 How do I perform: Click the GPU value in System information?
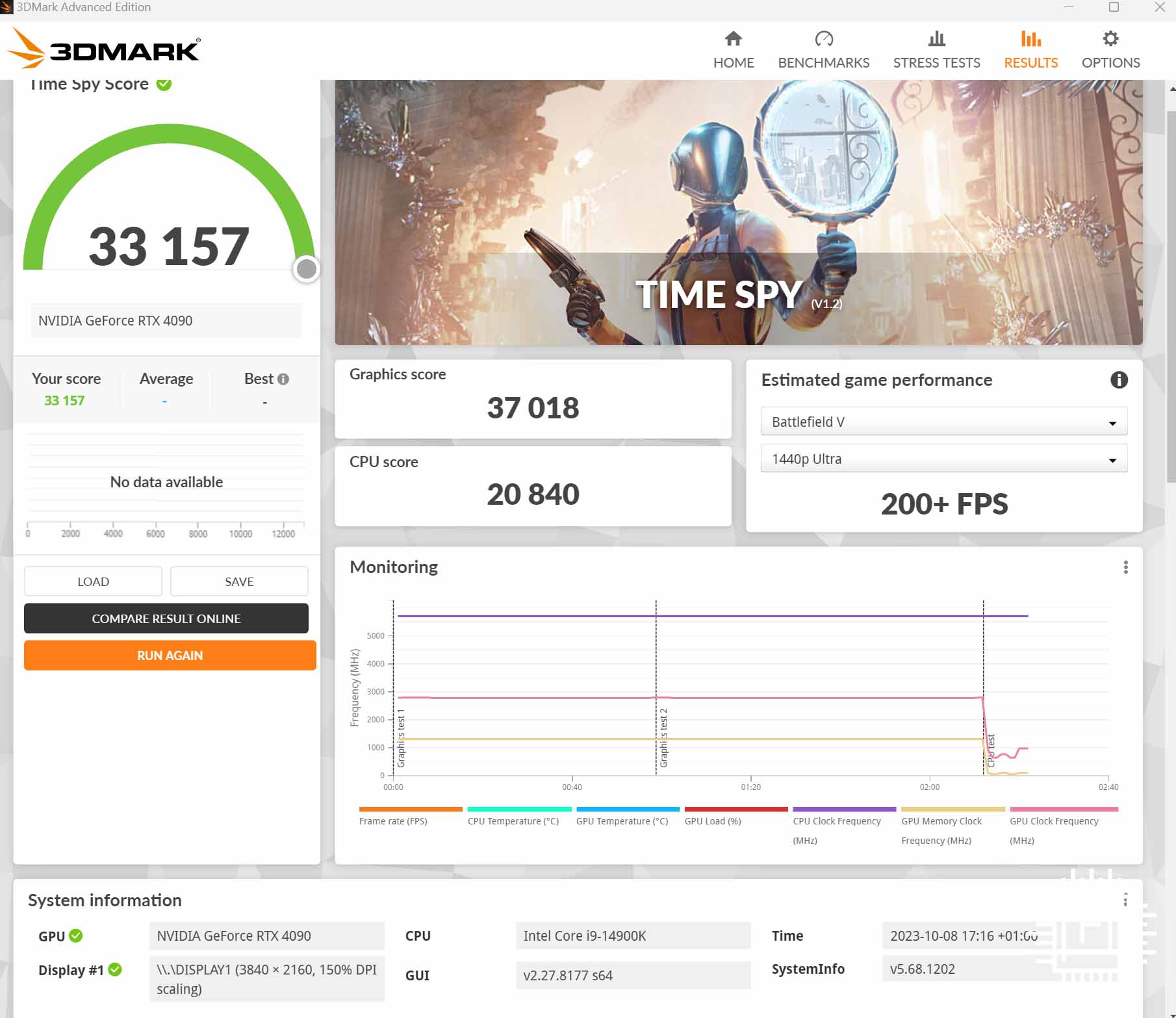coord(266,935)
